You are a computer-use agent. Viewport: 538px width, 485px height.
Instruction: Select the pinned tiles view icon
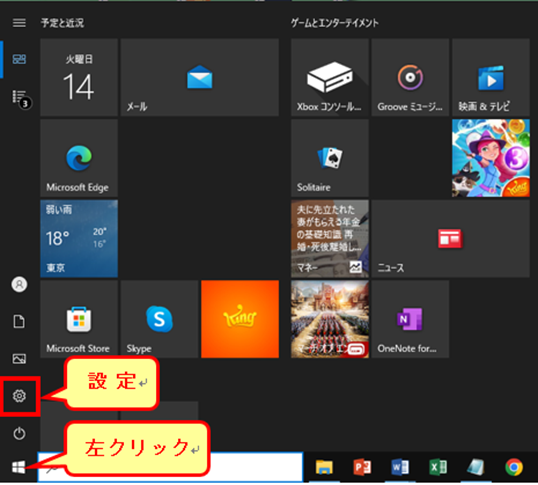[x=19, y=59]
